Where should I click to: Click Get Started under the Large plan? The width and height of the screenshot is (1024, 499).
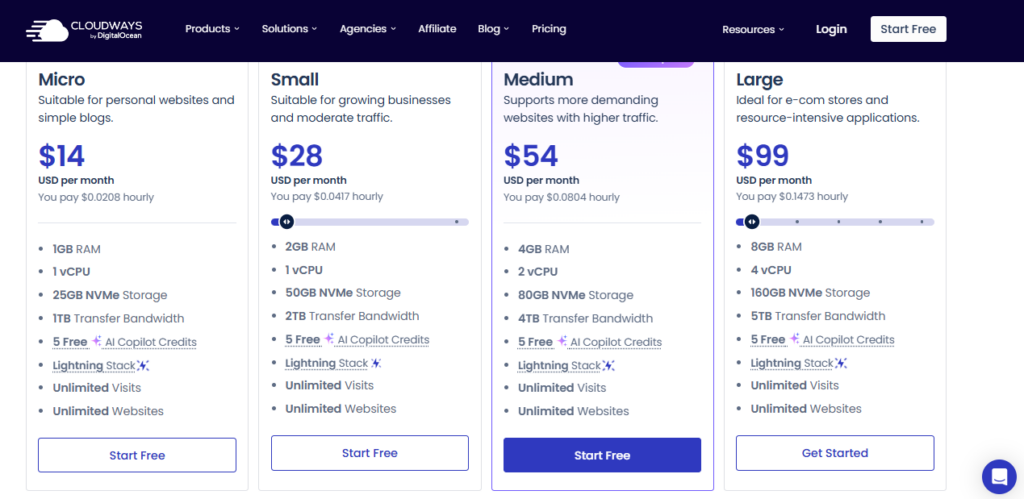(x=835, y=453)
